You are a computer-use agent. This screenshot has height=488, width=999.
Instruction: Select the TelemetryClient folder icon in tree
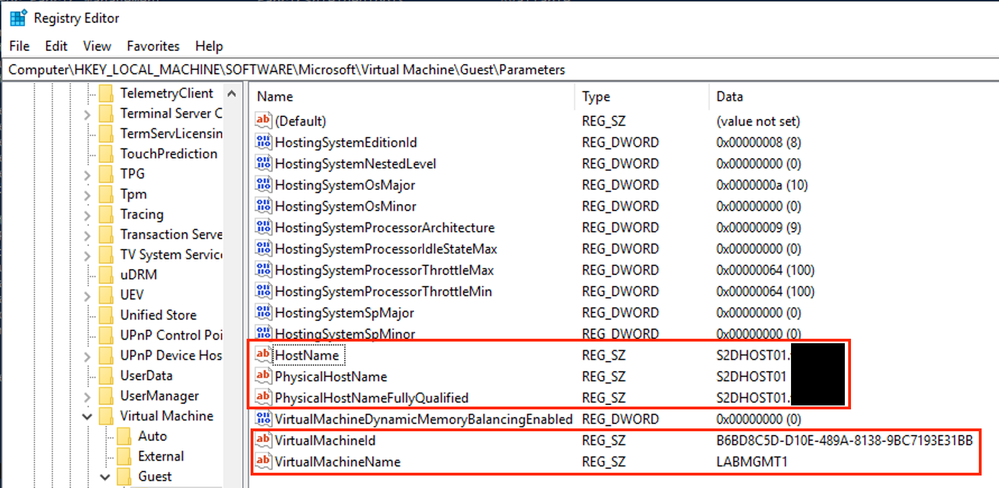106,93
